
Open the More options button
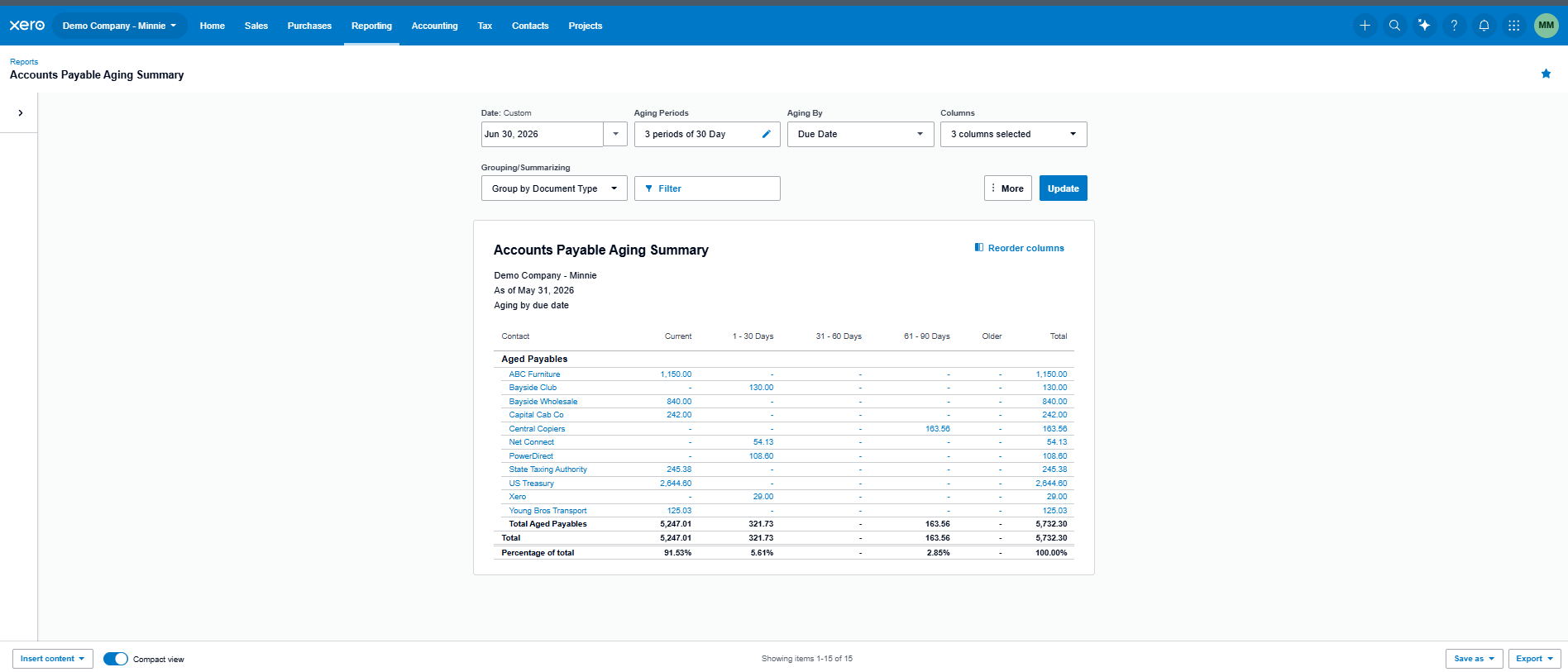(1007, 188)
